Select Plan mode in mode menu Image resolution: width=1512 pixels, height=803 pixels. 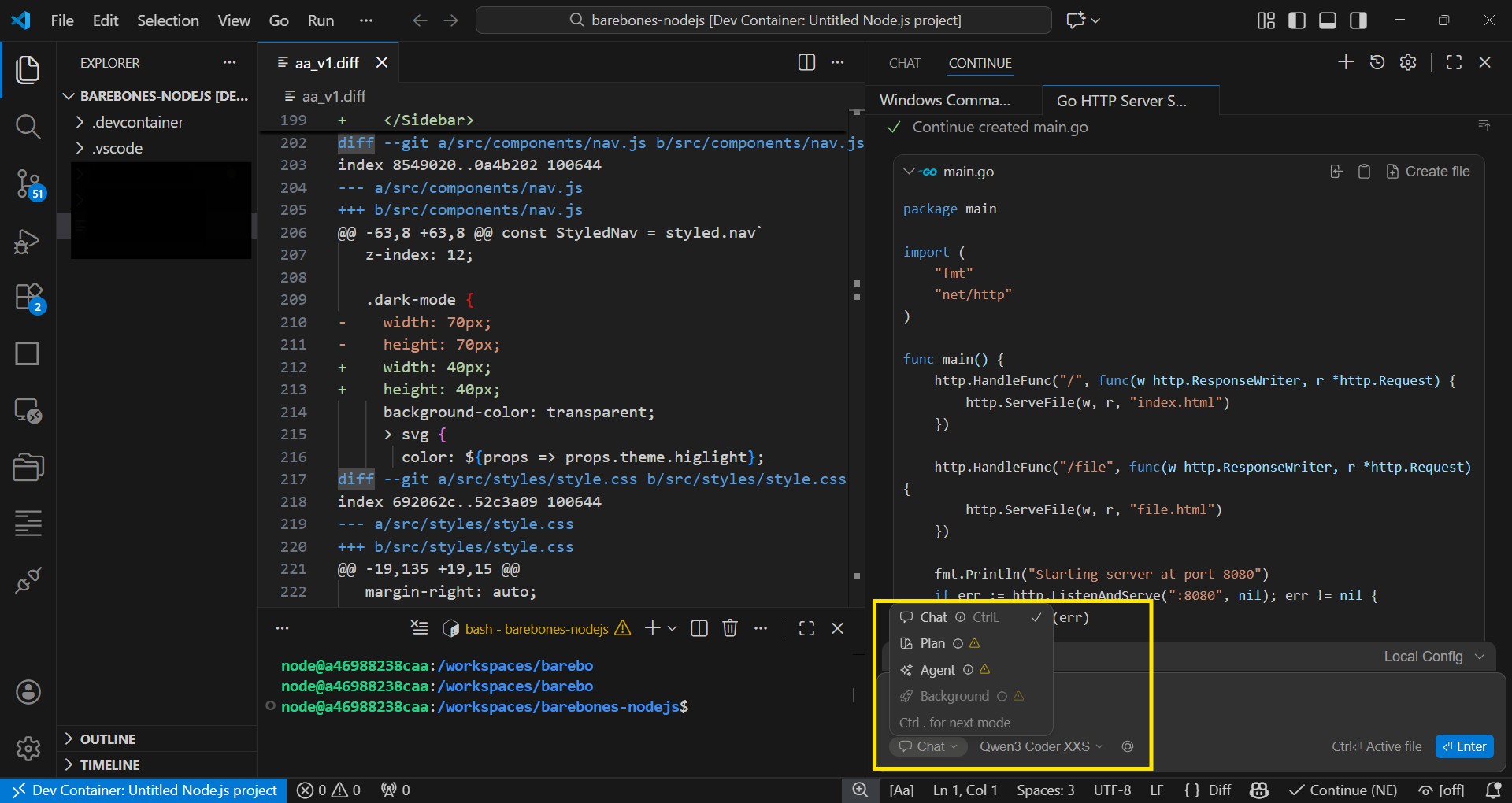click(x=971, y=643)
